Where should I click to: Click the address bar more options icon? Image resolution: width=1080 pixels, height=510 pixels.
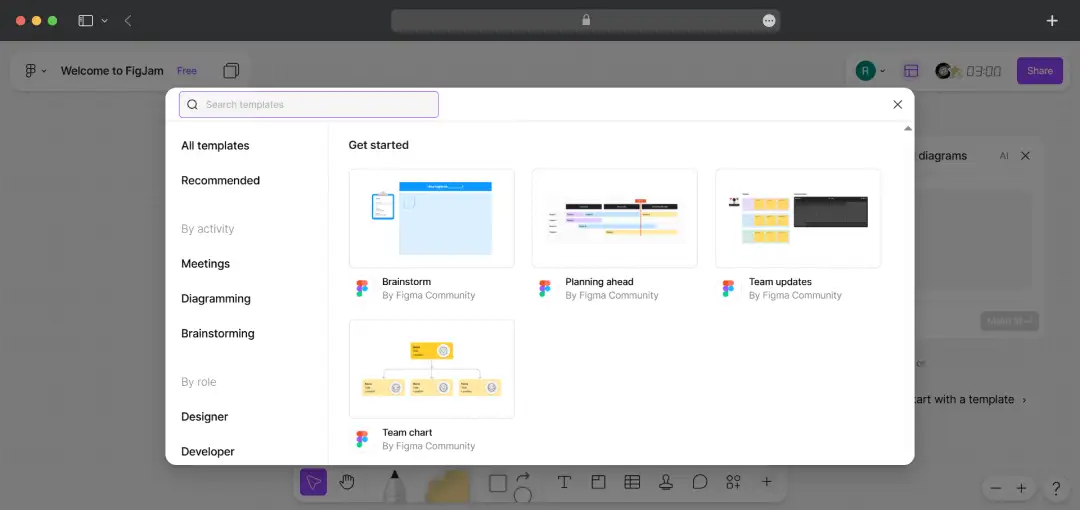pos(769,21)
